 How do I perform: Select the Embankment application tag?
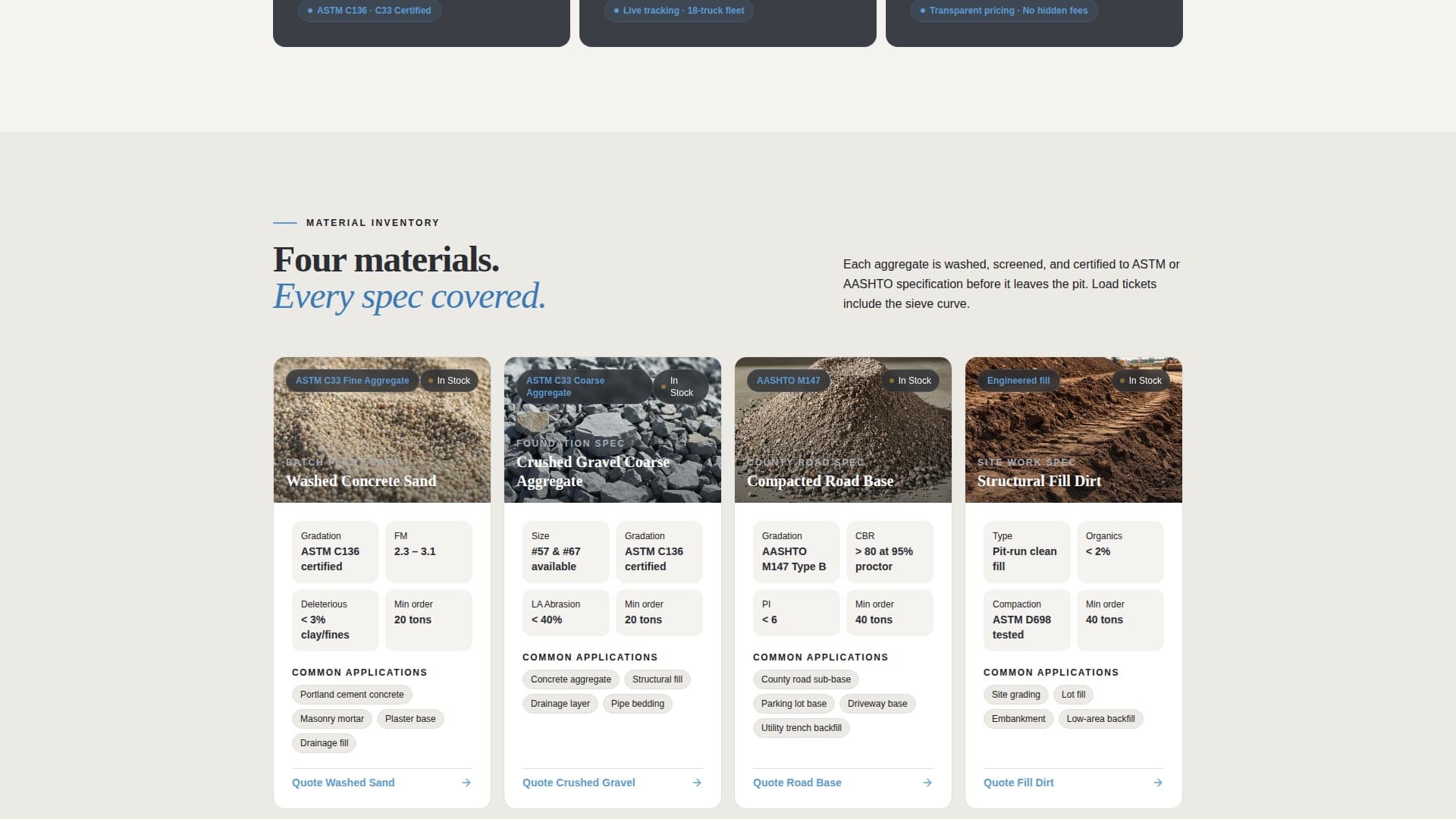point(1018,719)
